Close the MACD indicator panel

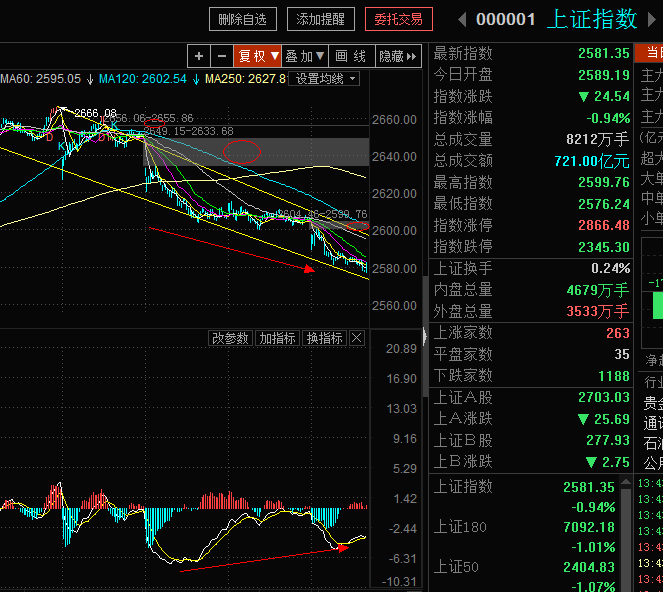click(357, 339)
